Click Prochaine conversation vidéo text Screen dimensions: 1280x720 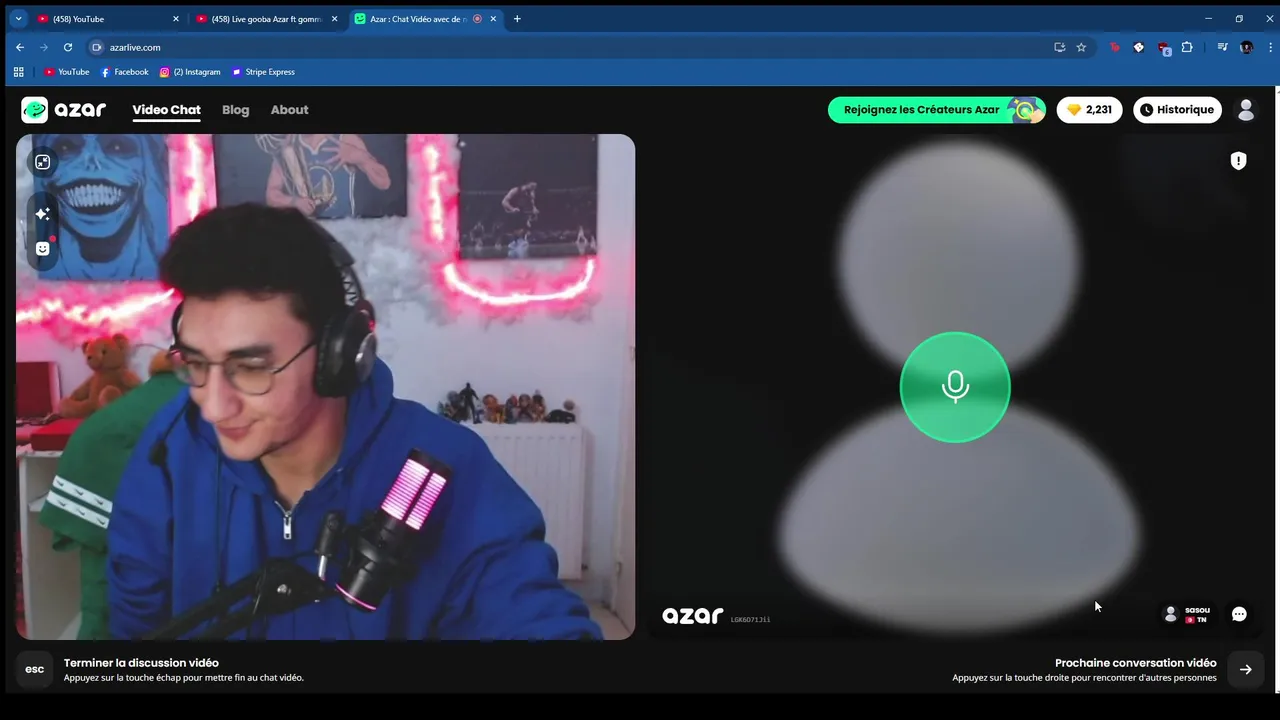[x=1135, y=663]
